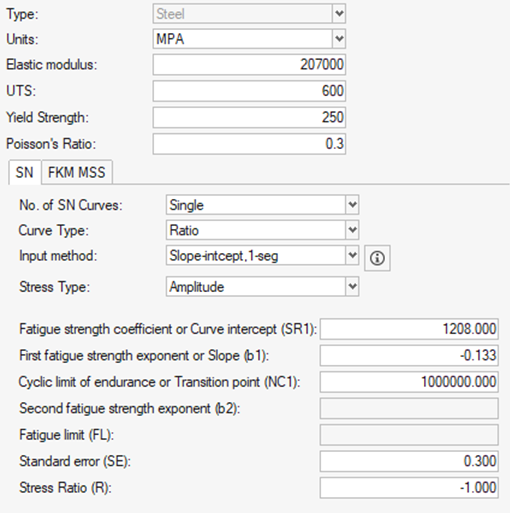Click the Curve intercept (SR1) field
This screenshot has width=510, height=513.
pyautogui.click(x=409, y=329)
